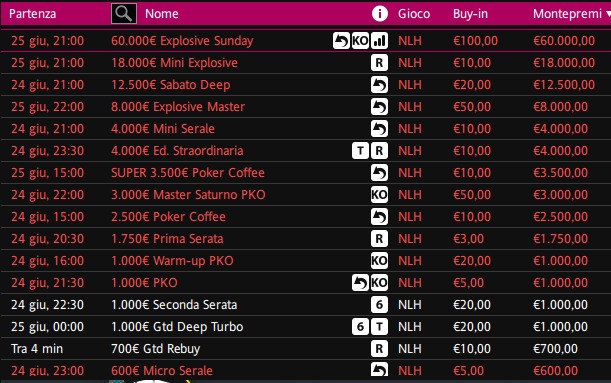Click '24 giu, 16:00' start time
Screen dimensions: 611x383
pos(47,261)
